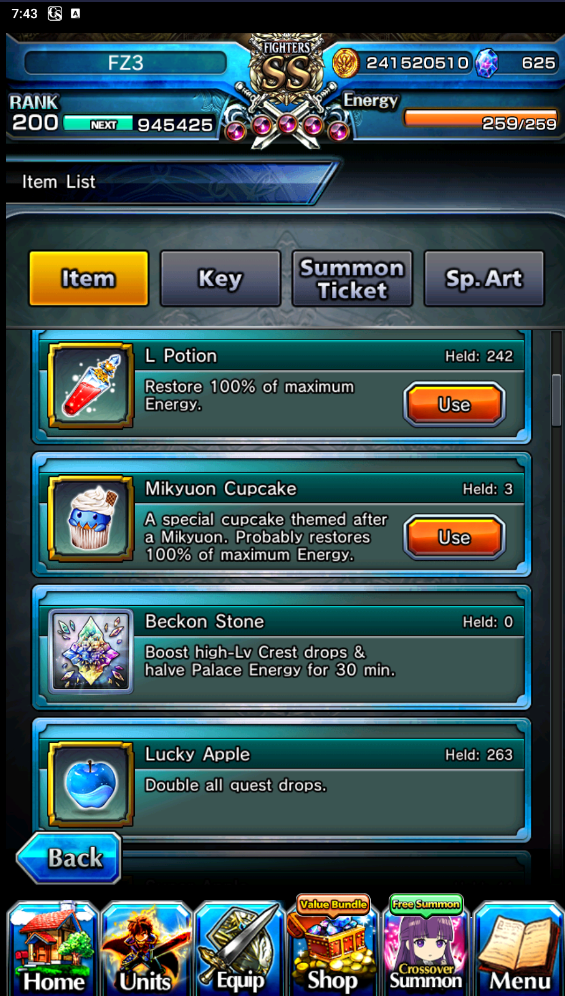
Task: Open the Units screen
Action: [x=146, y=948]
